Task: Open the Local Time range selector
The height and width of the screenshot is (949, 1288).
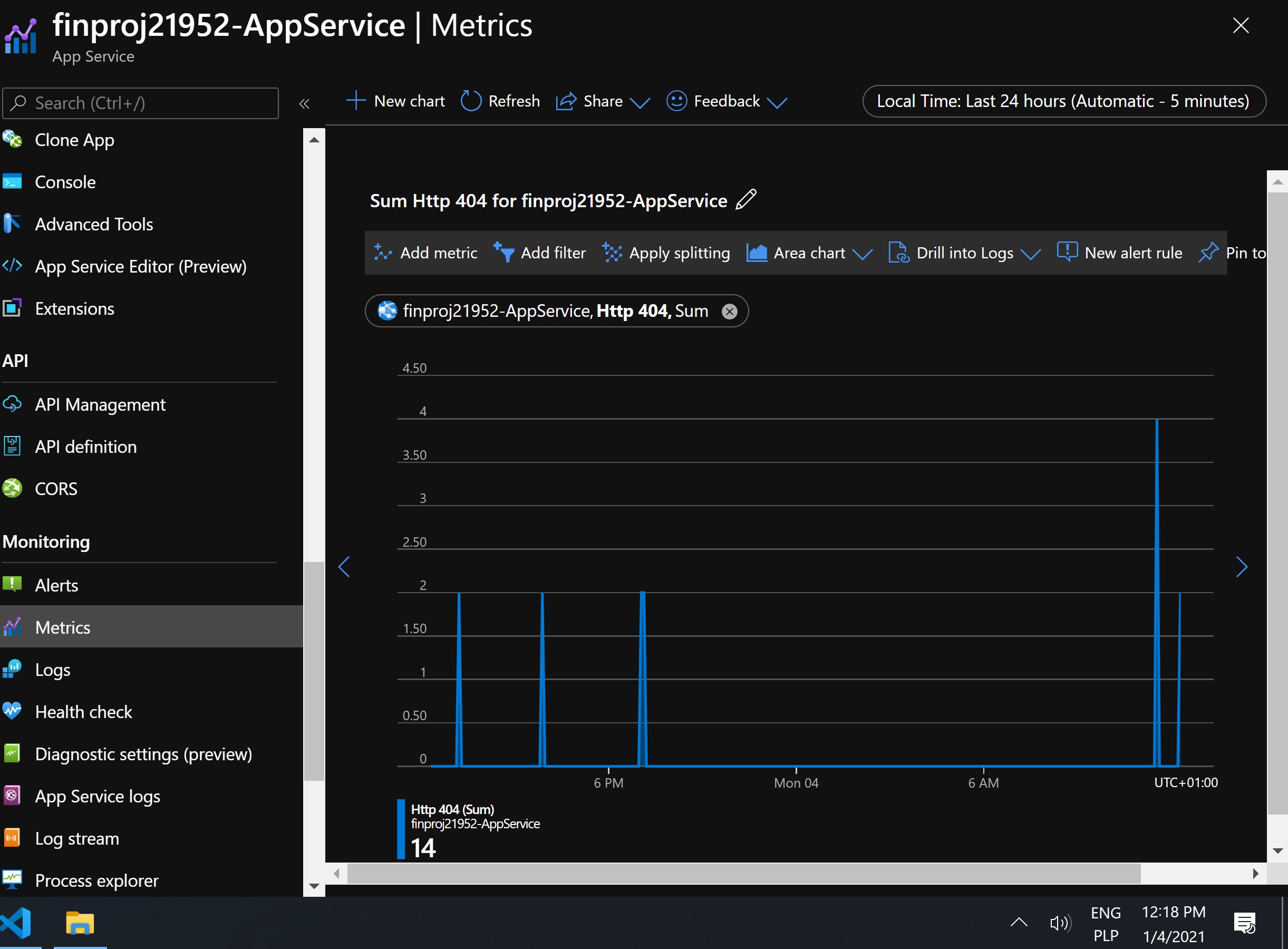Action: [x=1063, y=101]
